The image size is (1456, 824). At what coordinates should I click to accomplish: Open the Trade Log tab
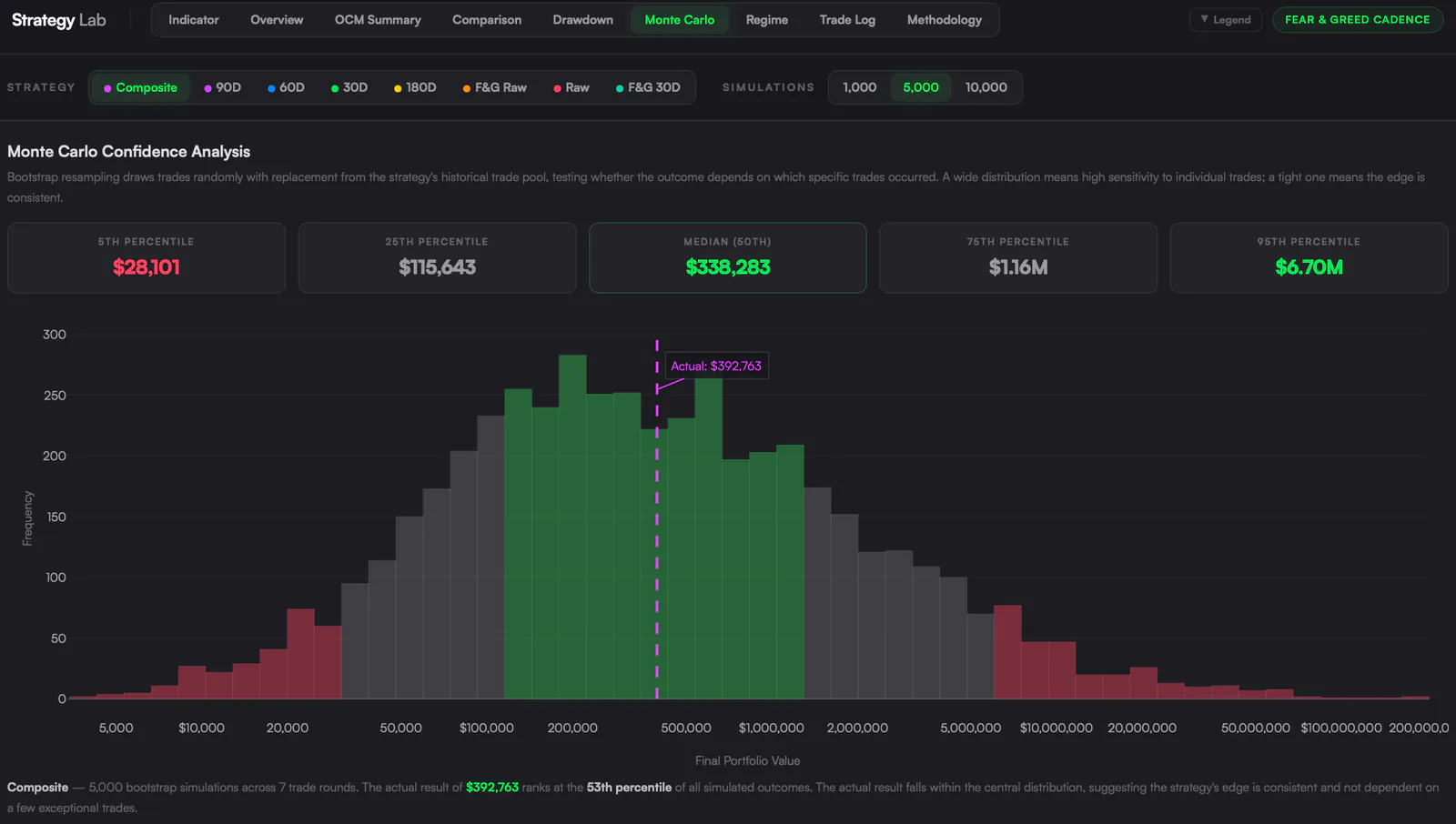coord(847,20)
